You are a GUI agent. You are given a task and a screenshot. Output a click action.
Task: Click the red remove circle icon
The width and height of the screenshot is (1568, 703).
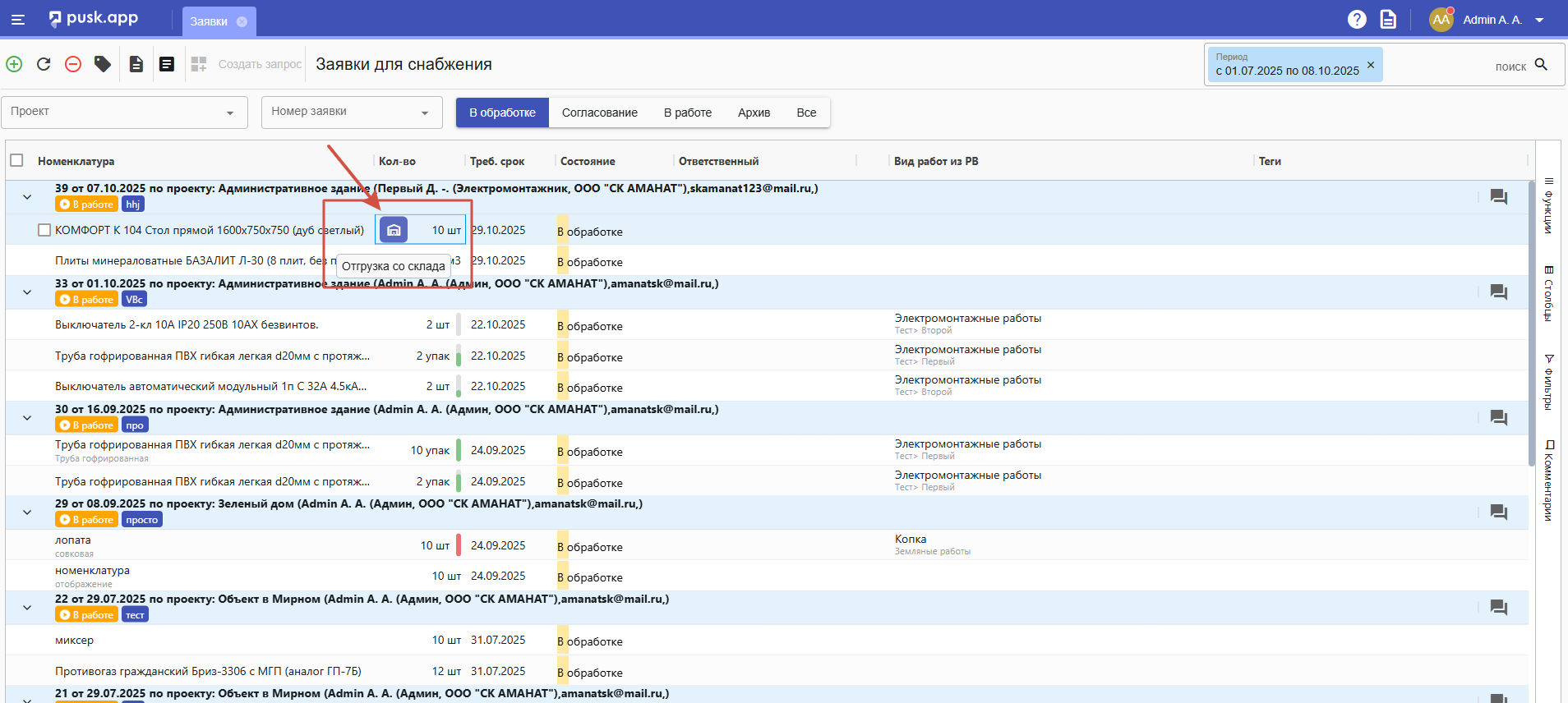pos(73,64)
